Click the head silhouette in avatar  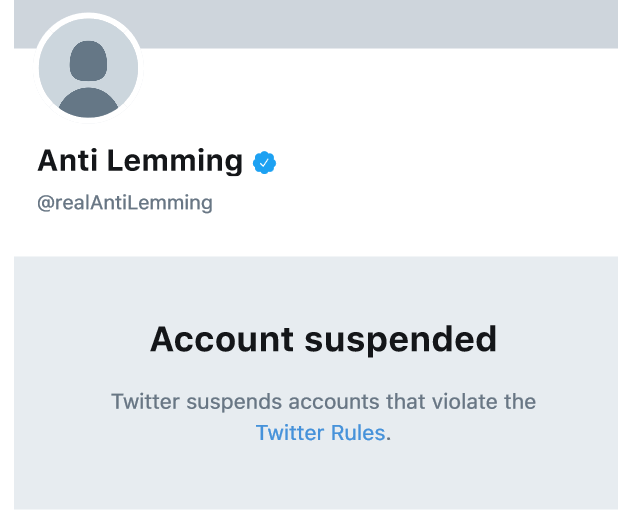coord(88,60)
